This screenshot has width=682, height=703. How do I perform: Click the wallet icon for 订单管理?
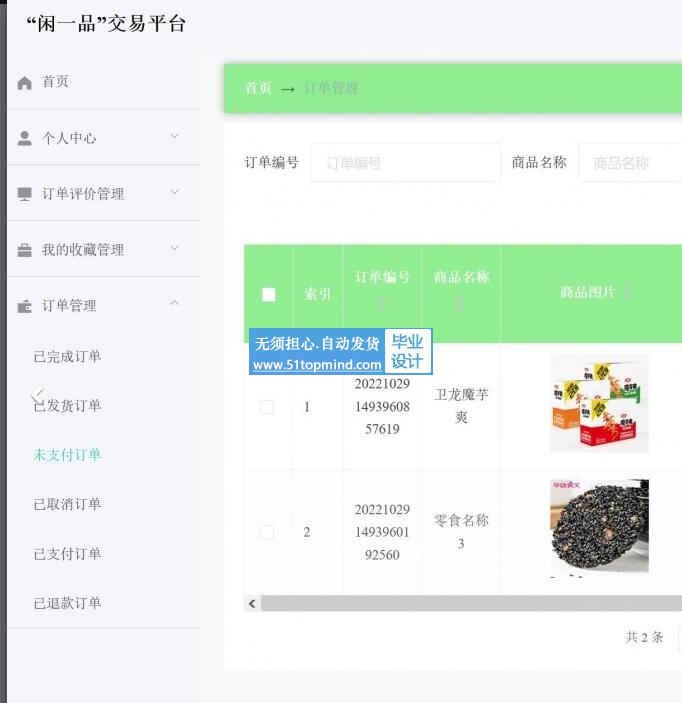point(24,306)
